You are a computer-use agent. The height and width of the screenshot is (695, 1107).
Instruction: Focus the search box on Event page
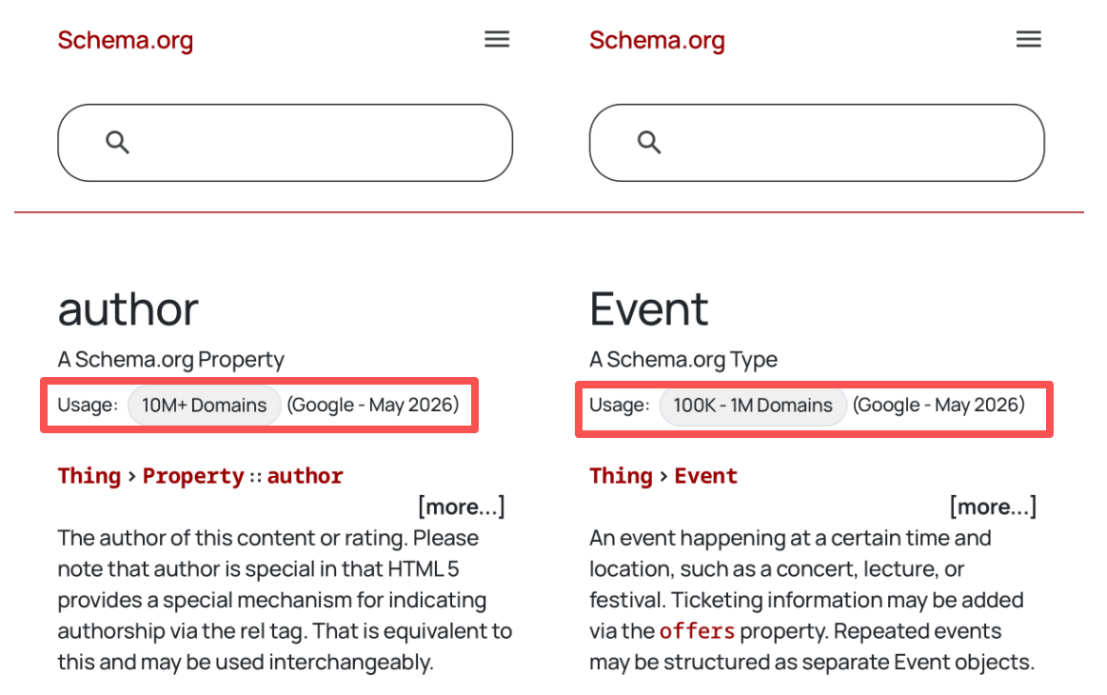[x=817, y=143]
